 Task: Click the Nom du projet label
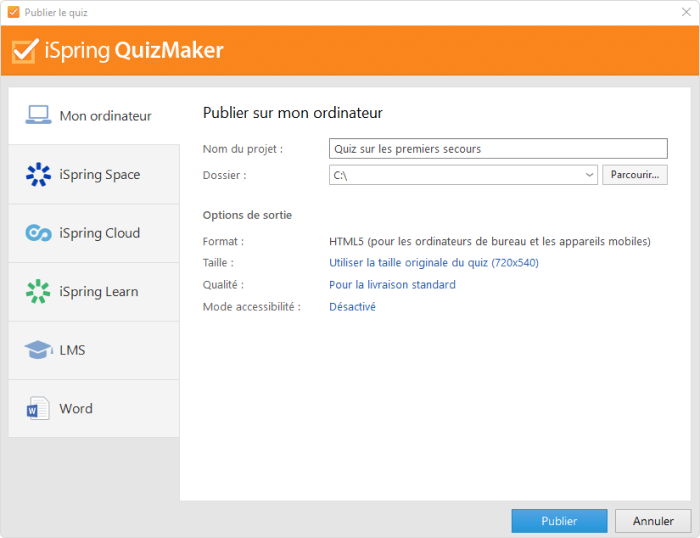click(x=242, y=149)
